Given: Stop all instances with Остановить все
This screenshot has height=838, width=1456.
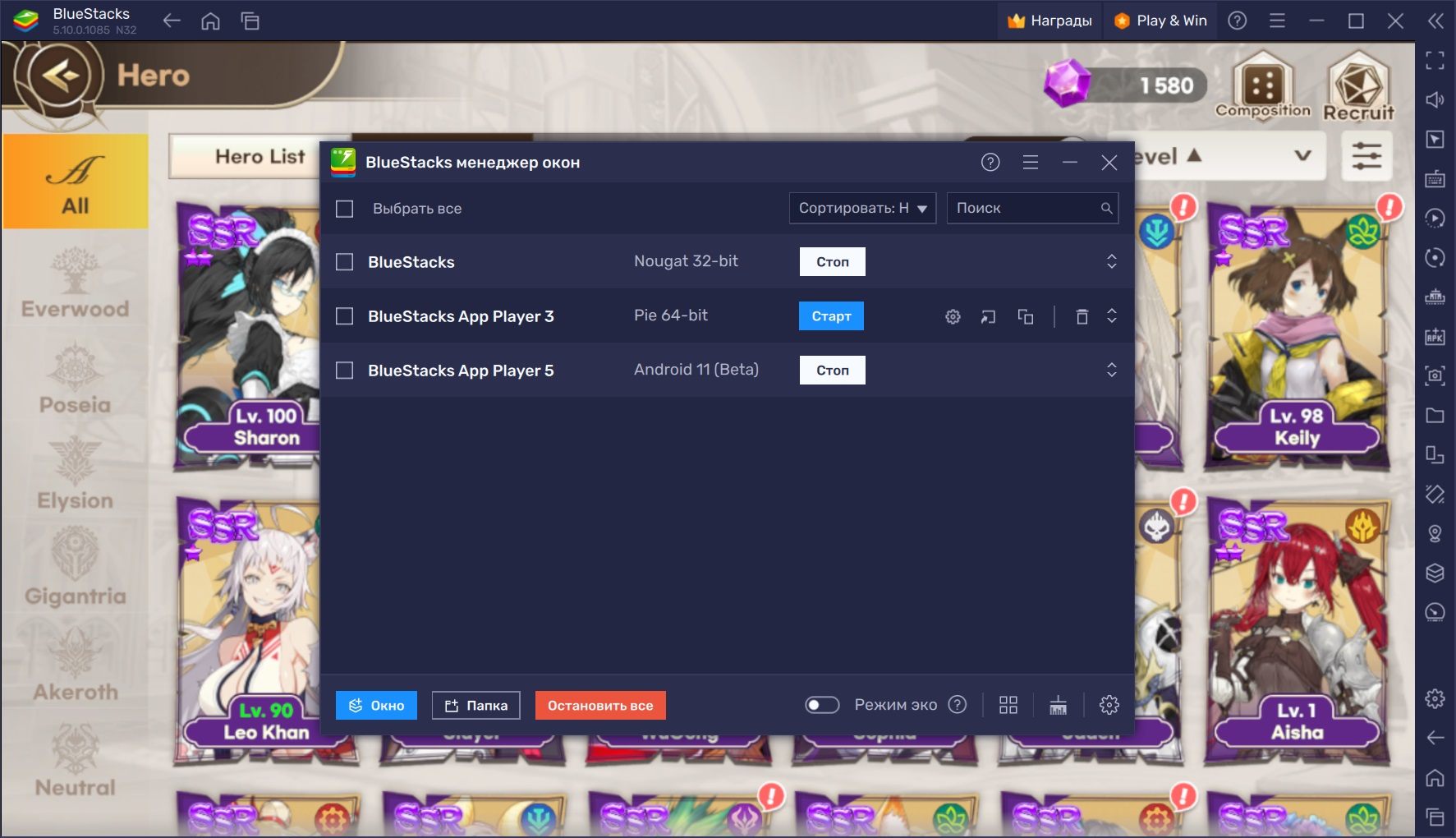Looking at the screenshot, I should 600,706.
